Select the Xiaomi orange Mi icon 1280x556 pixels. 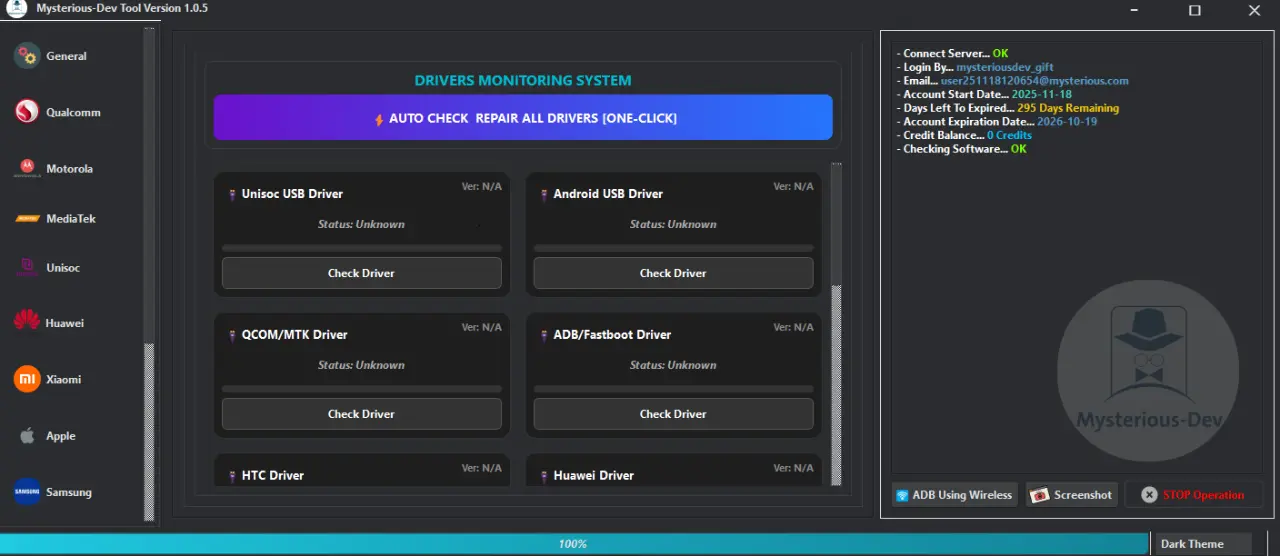coord(27,379)
